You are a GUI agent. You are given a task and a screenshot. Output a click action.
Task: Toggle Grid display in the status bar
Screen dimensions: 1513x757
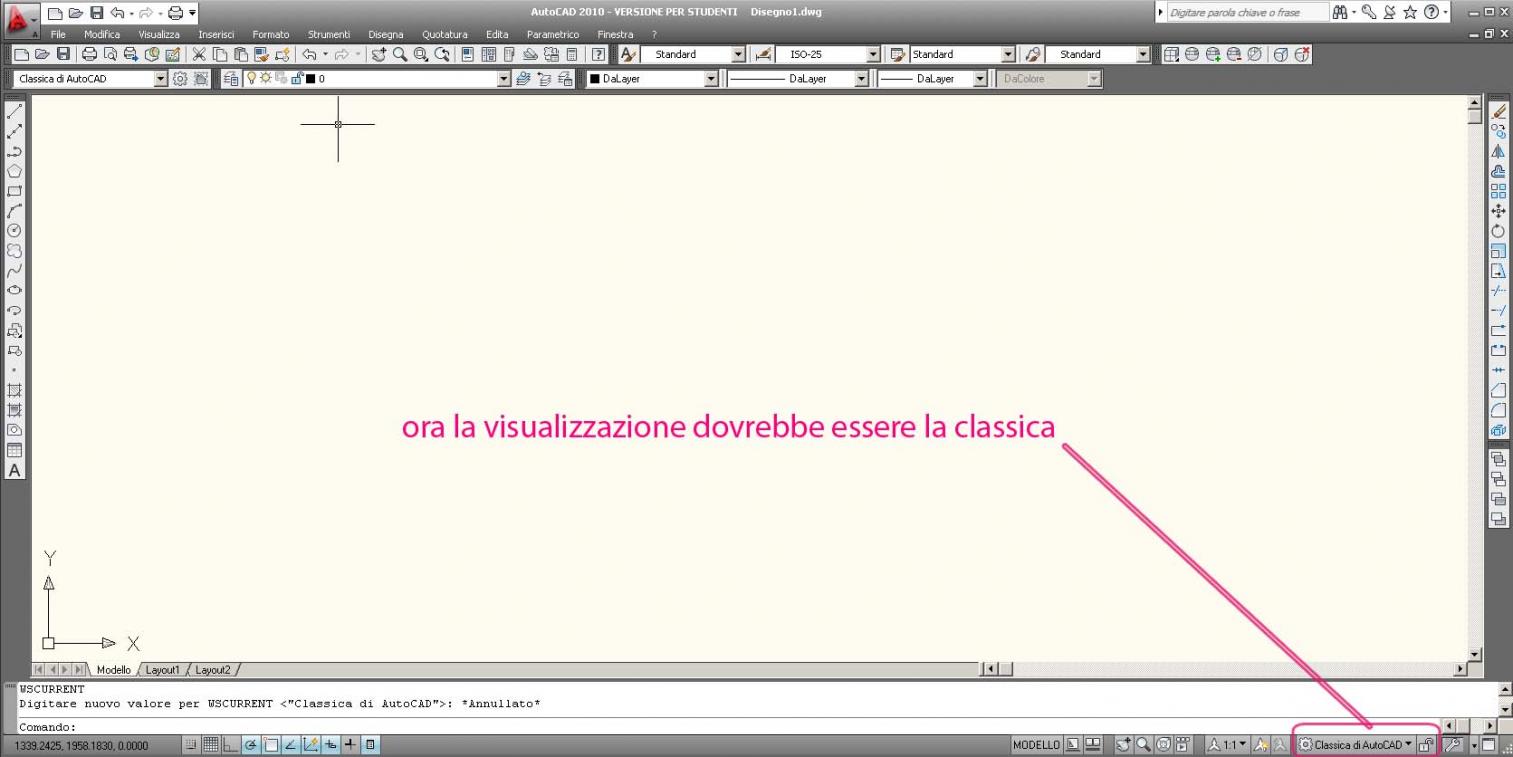pyautogui.click(x=209, y=744)
